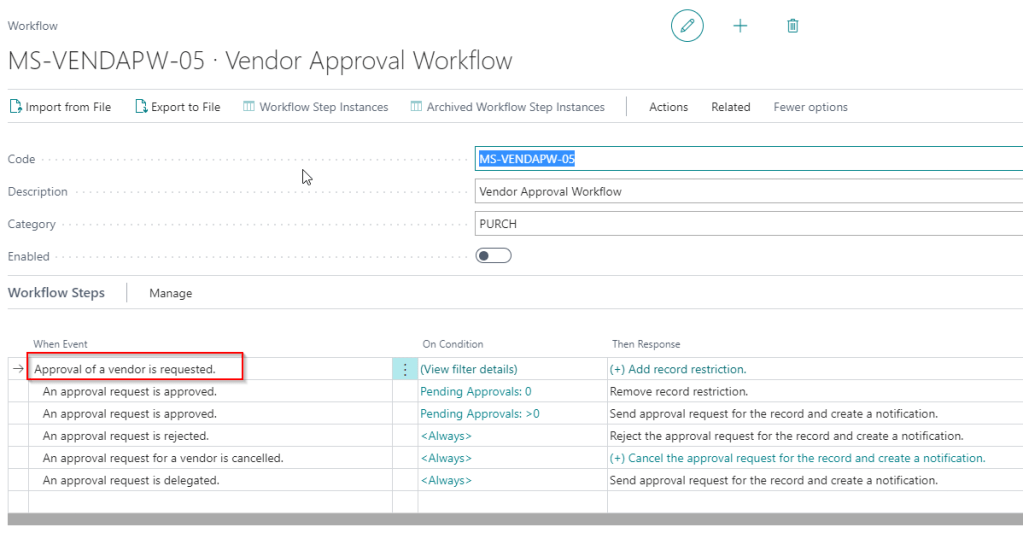Click the three-dot row options icon
1023x533 pixels.
[x=404, y=370]
